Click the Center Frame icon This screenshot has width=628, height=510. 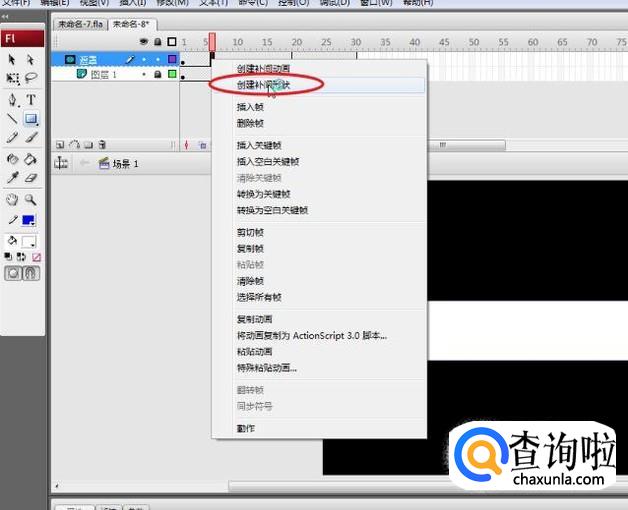(186, 145)
